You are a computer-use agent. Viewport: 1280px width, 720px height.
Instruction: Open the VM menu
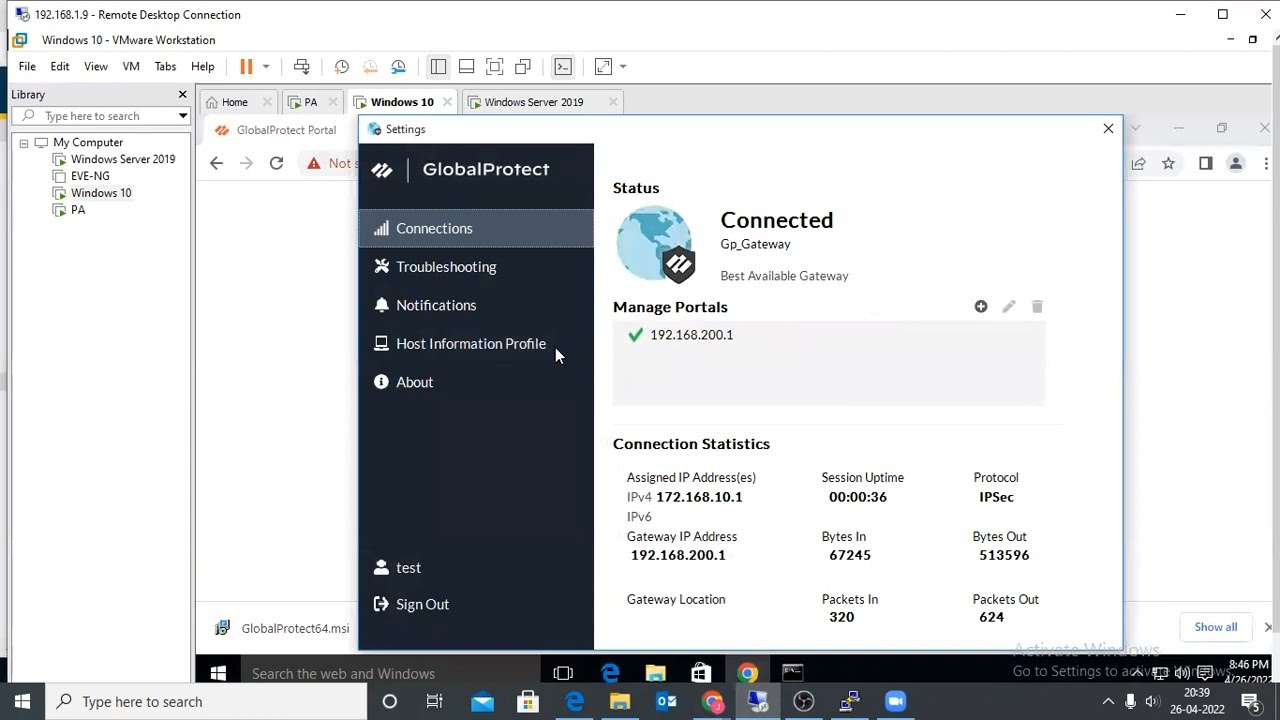(131, 67)
